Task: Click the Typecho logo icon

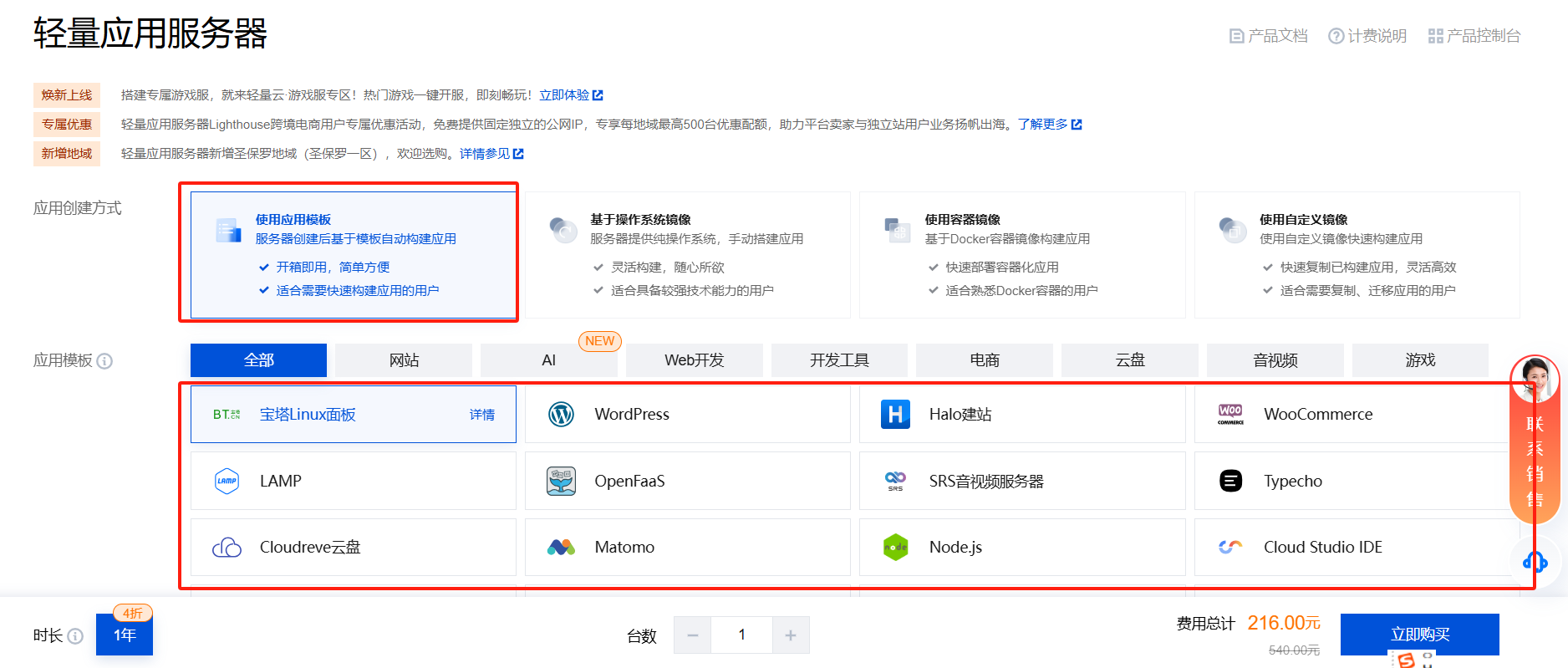Action: click(x=1230, y=481)
